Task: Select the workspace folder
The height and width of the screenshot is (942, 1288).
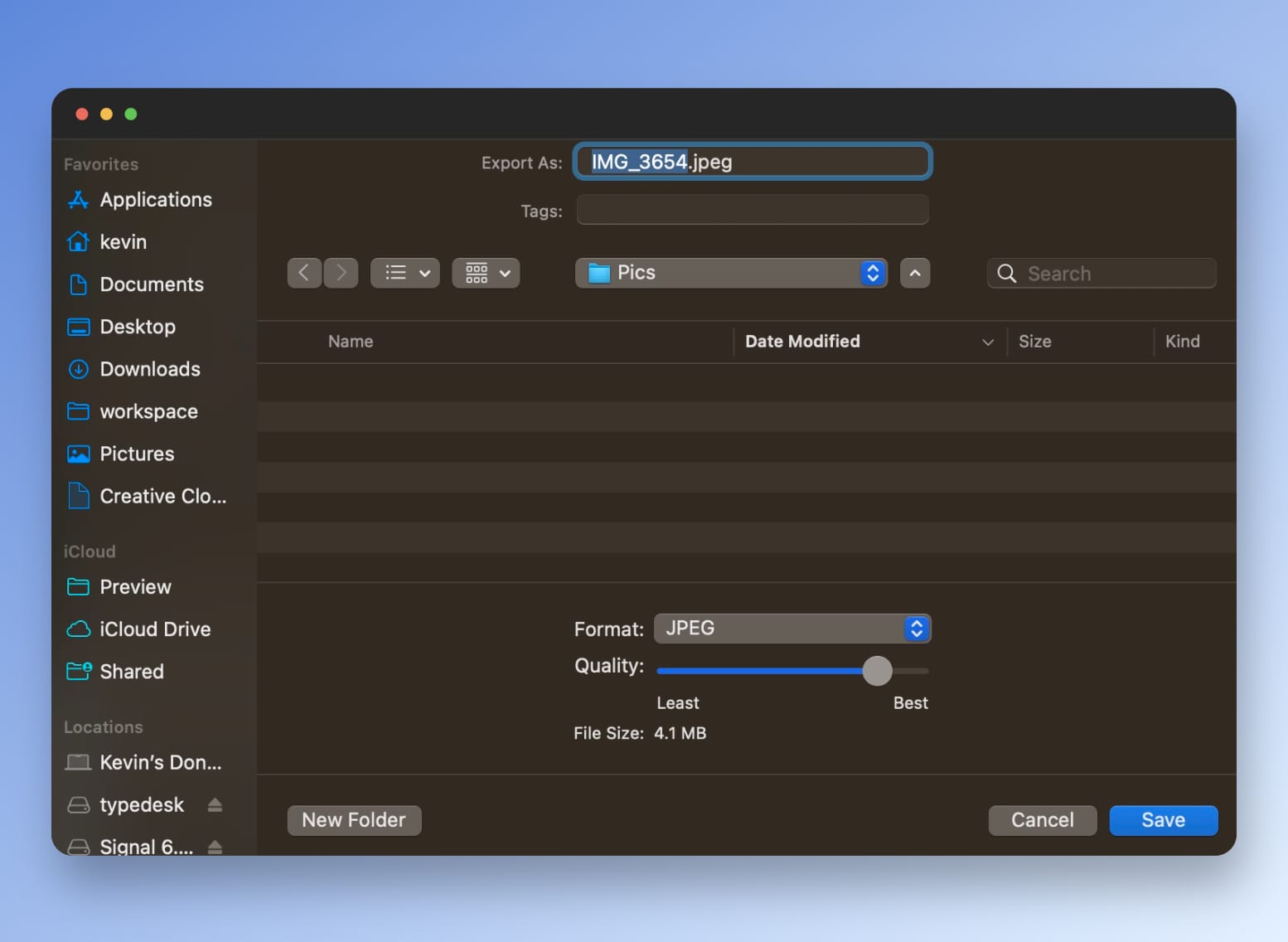Action: click(132, 411)
